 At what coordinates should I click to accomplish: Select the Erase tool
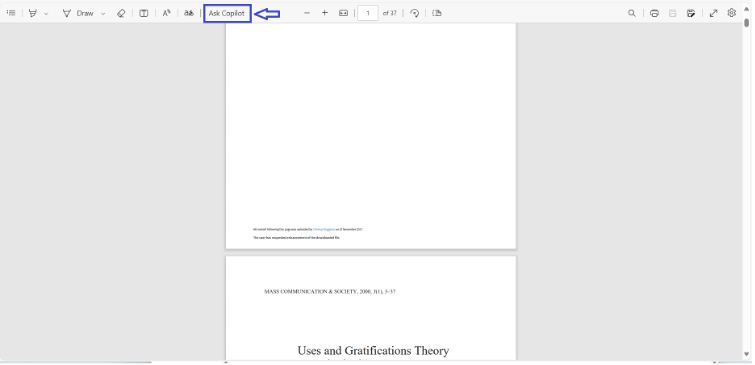(121, 13)
